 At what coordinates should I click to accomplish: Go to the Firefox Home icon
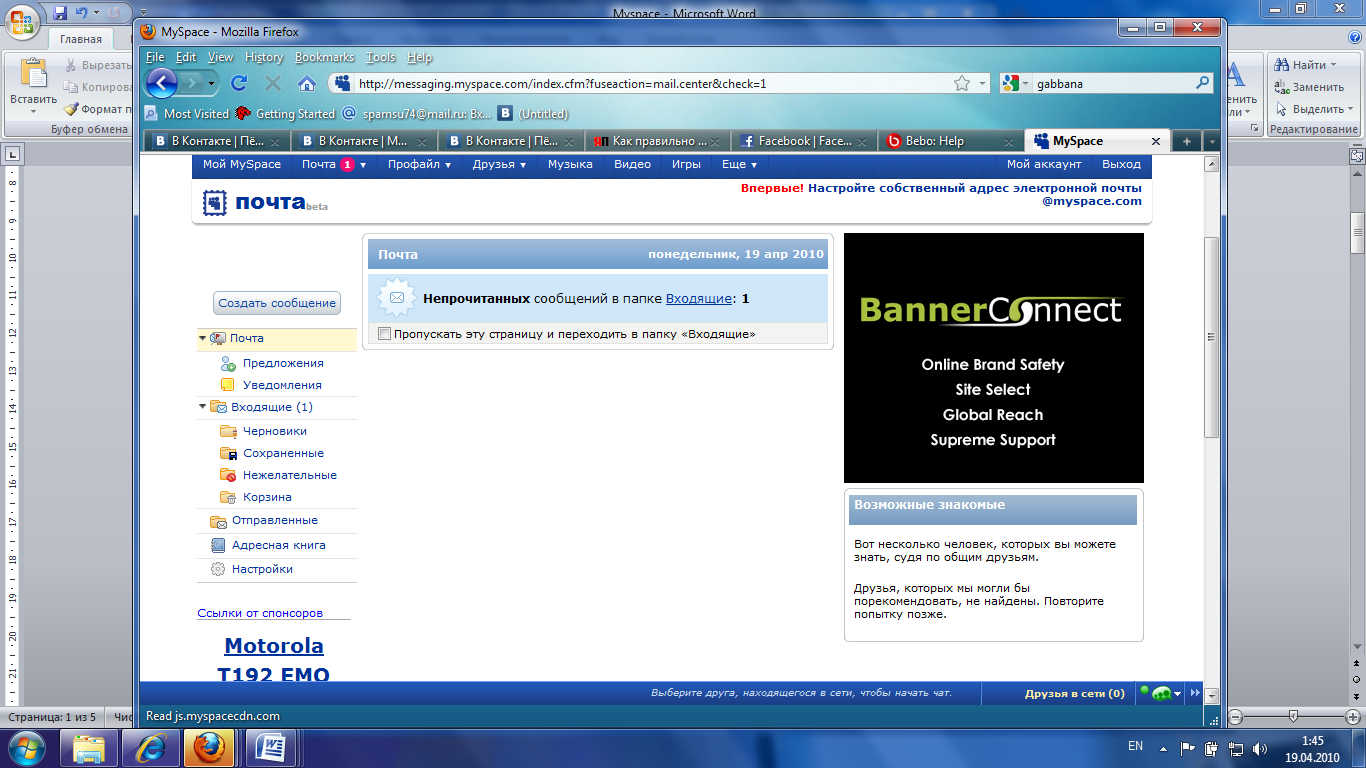pyautogui.click(x=307, y=83)
